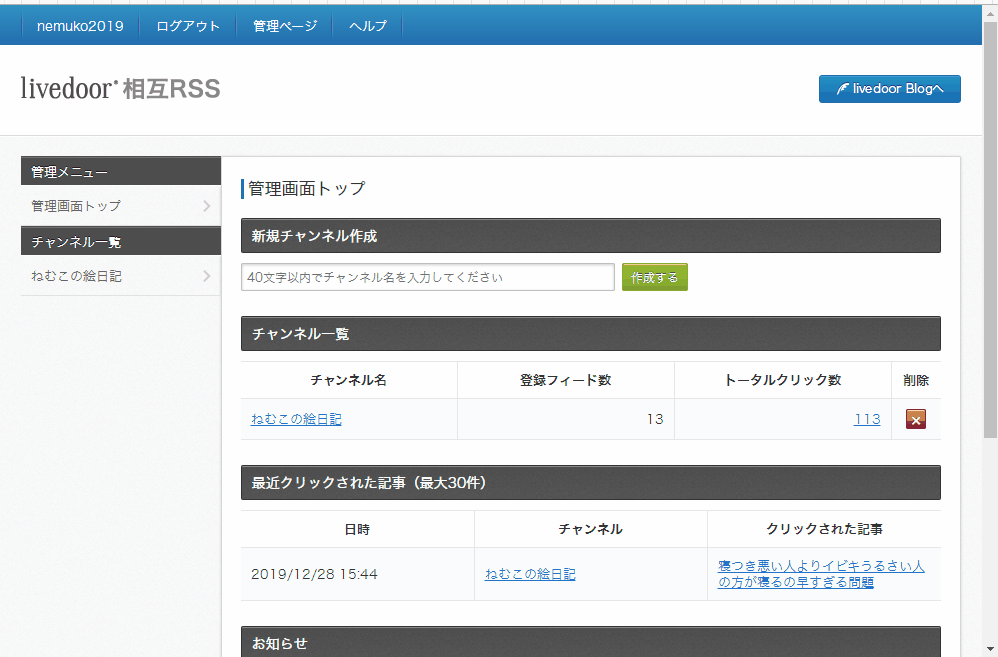Screen dimensions: 998x657
Task: Click the chevron next to sidebar 管理画面トップ
Action: point(206,206)
